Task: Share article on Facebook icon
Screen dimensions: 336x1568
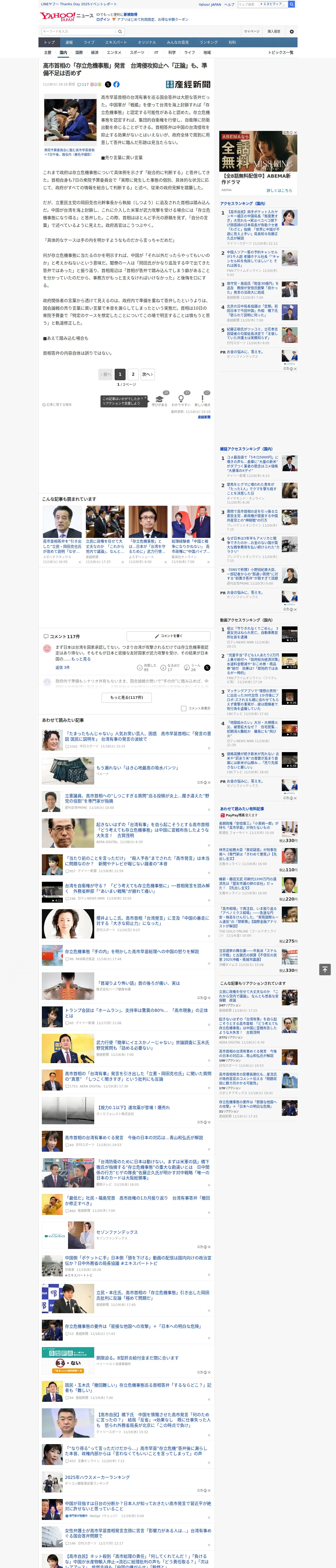Action: (116, 85)
